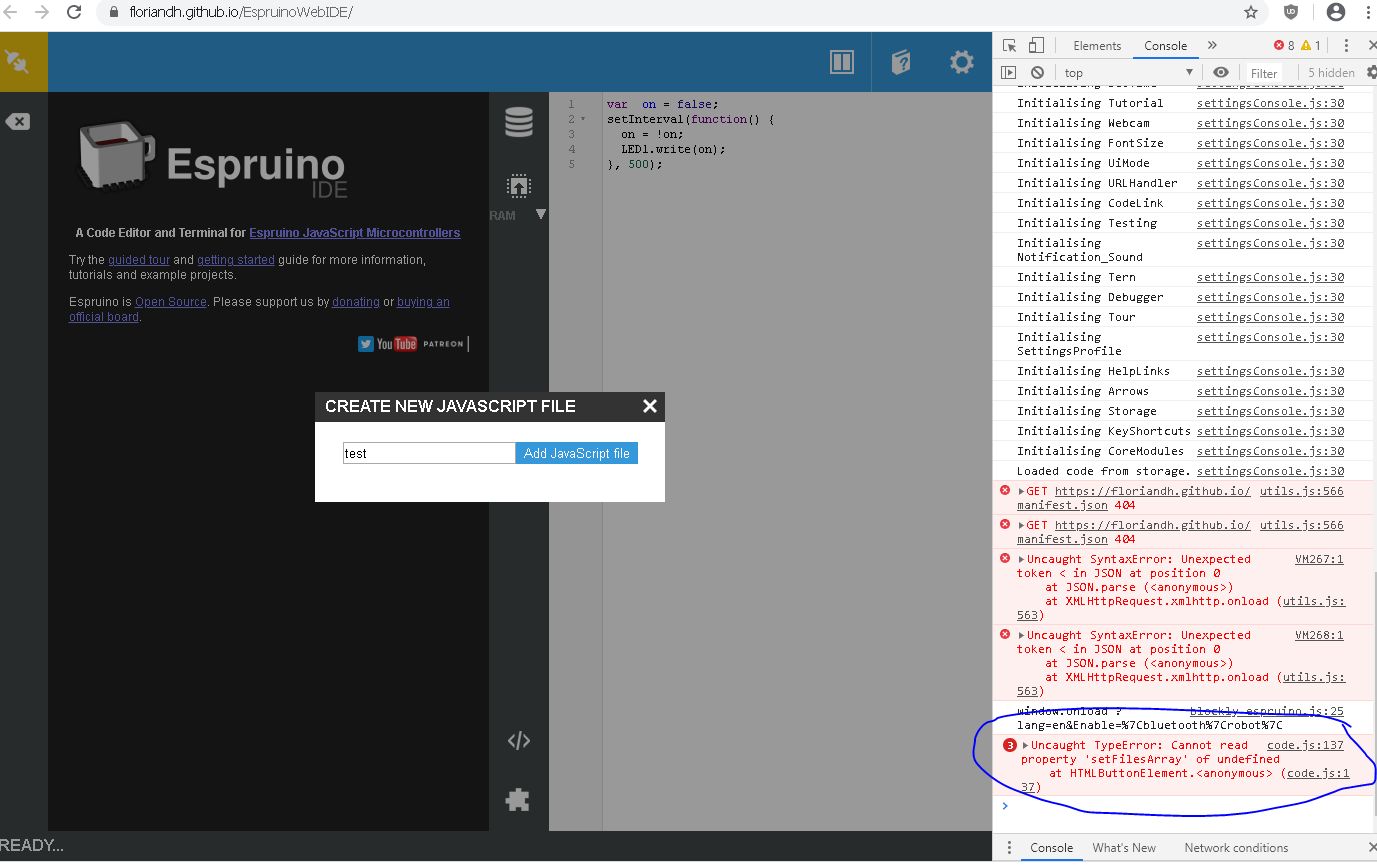1377x867 pixels.
Task: Switch to the Blockly puzzle piece icon
Action: point(518,799)
